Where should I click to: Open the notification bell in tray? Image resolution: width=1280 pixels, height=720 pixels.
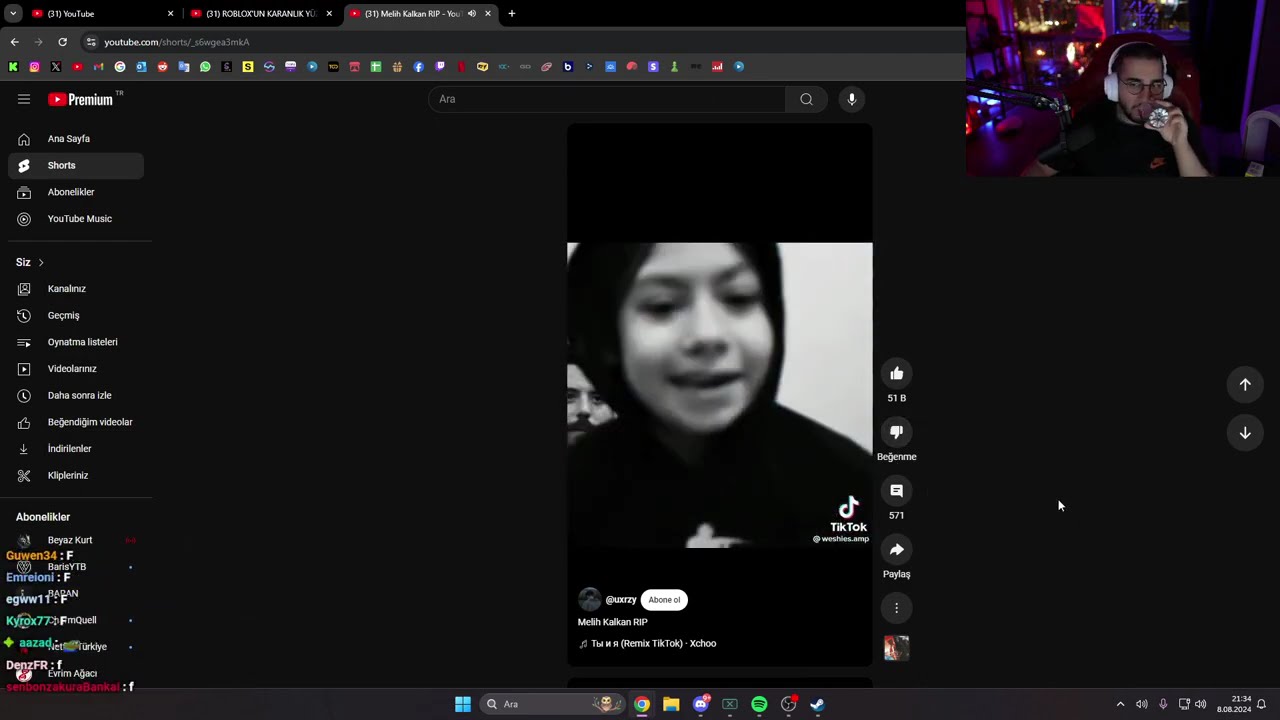coord(1262,704)
